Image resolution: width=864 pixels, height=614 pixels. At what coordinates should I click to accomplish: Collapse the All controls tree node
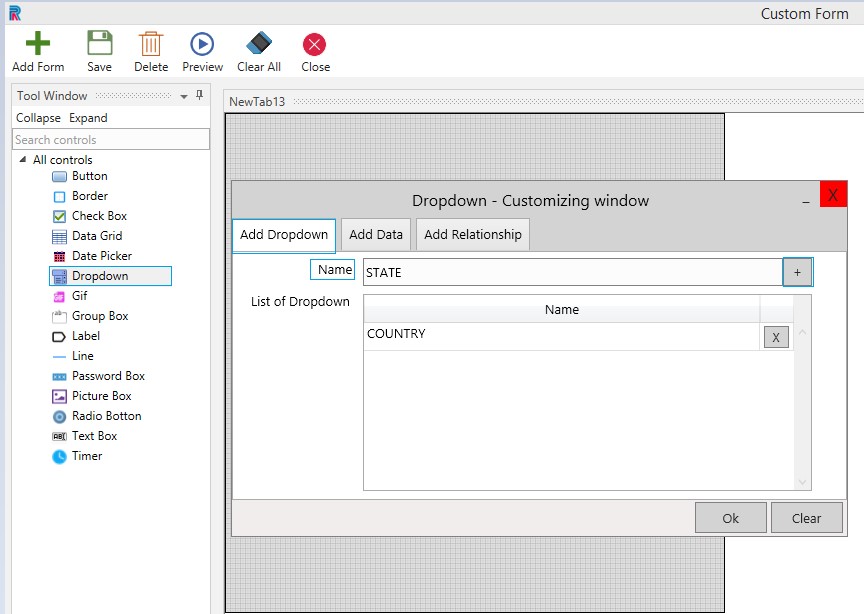coord(22,160)
